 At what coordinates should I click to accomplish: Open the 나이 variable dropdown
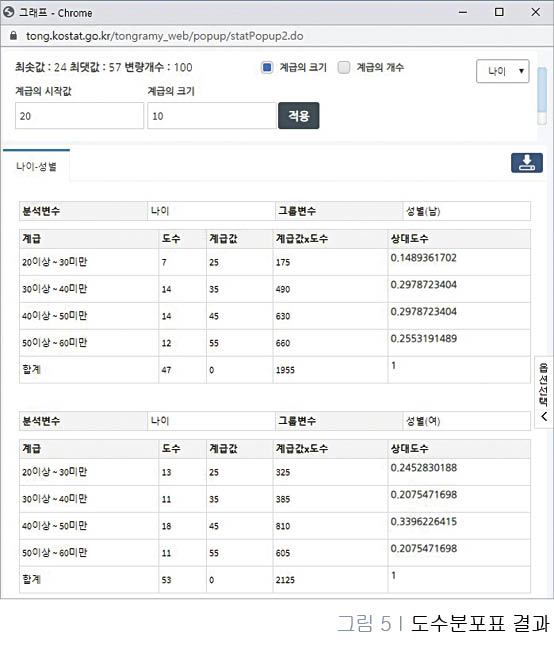click(x=503, y=71)
